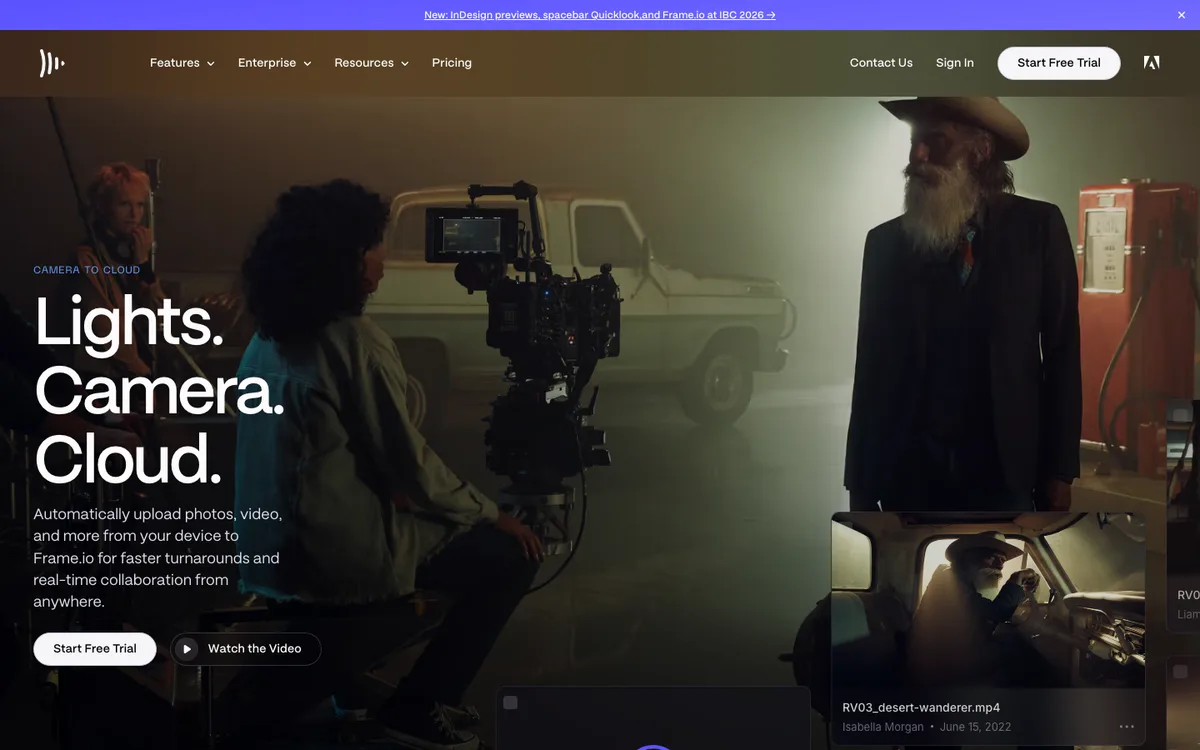Tick the checkbox on the bottom dark card
Viewport: 1200px width, 750px height.
tap(510, 703)
